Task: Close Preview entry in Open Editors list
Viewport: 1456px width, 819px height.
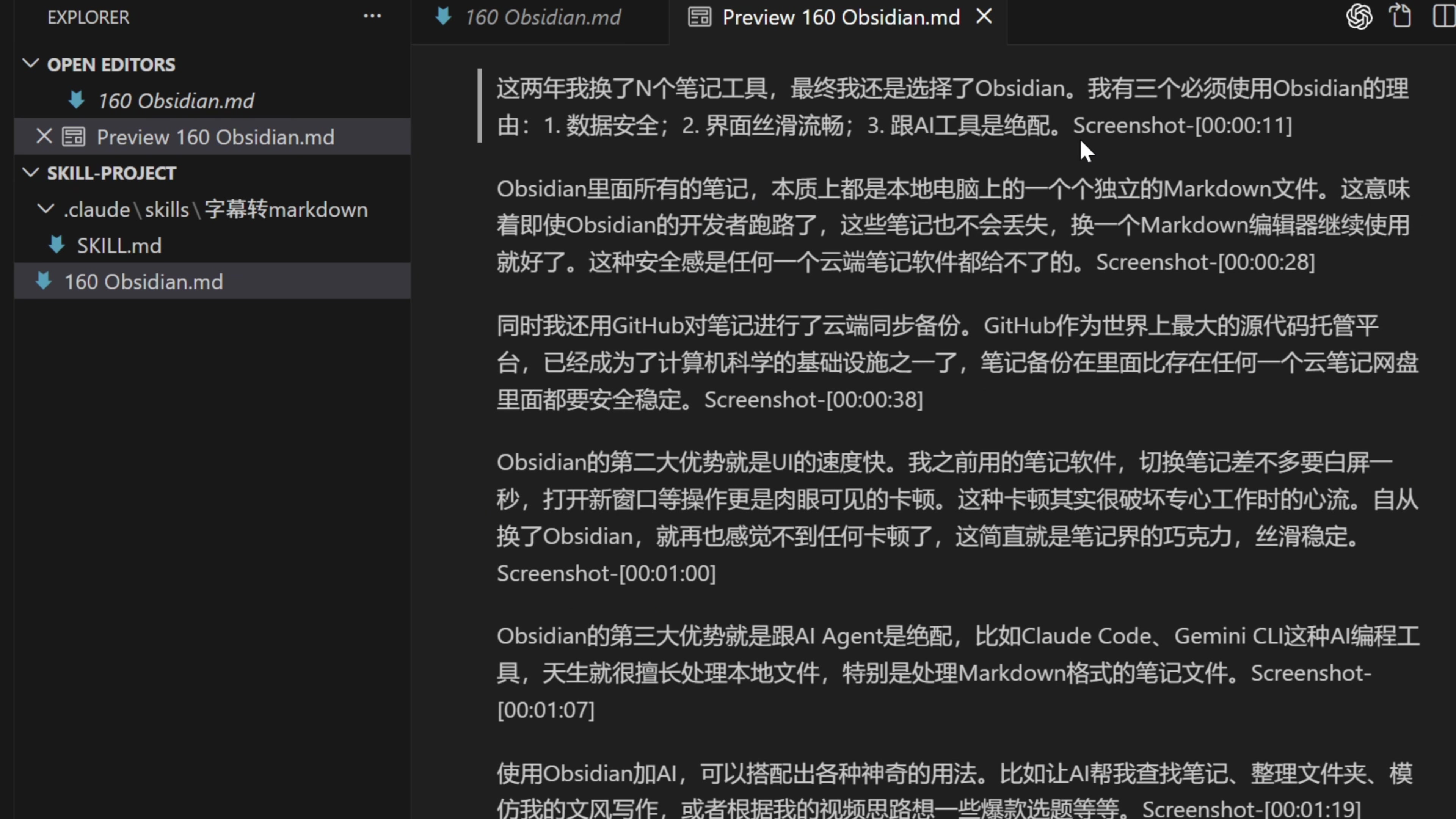Action: tap(44, 136)
